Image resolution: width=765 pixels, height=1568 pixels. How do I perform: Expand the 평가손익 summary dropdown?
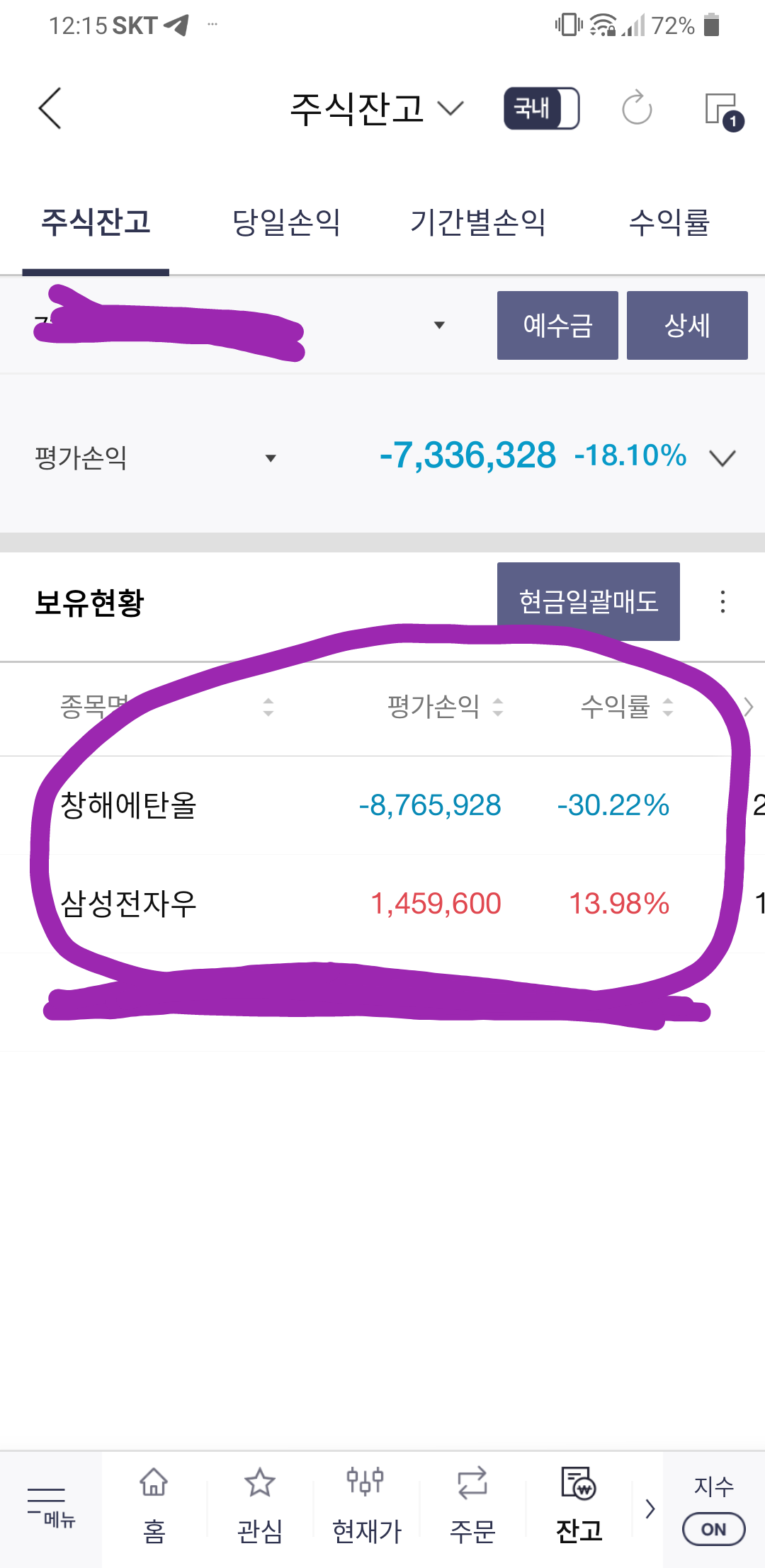[271, 459]
